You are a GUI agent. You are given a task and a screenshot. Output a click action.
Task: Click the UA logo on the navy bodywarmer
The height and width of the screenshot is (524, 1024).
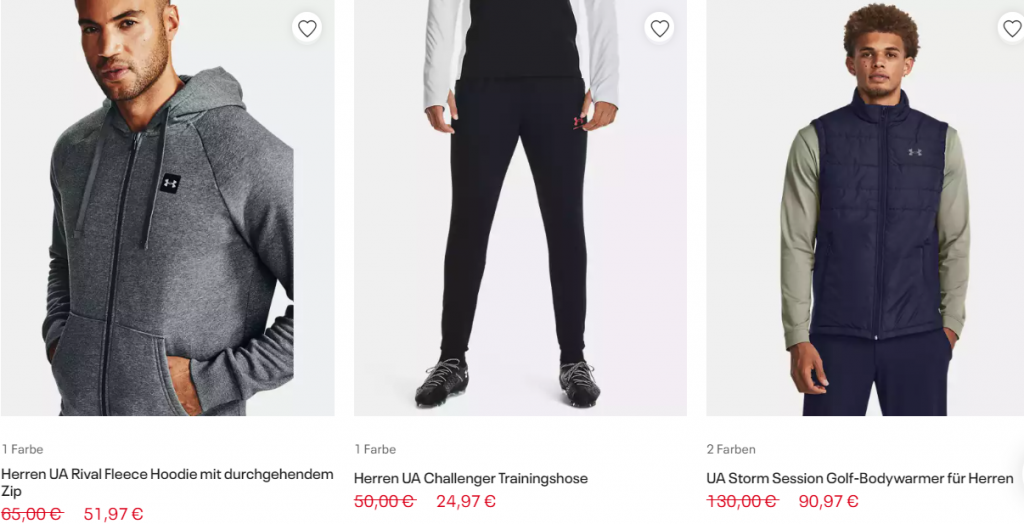pyautogui.click(x=914, y=152)
